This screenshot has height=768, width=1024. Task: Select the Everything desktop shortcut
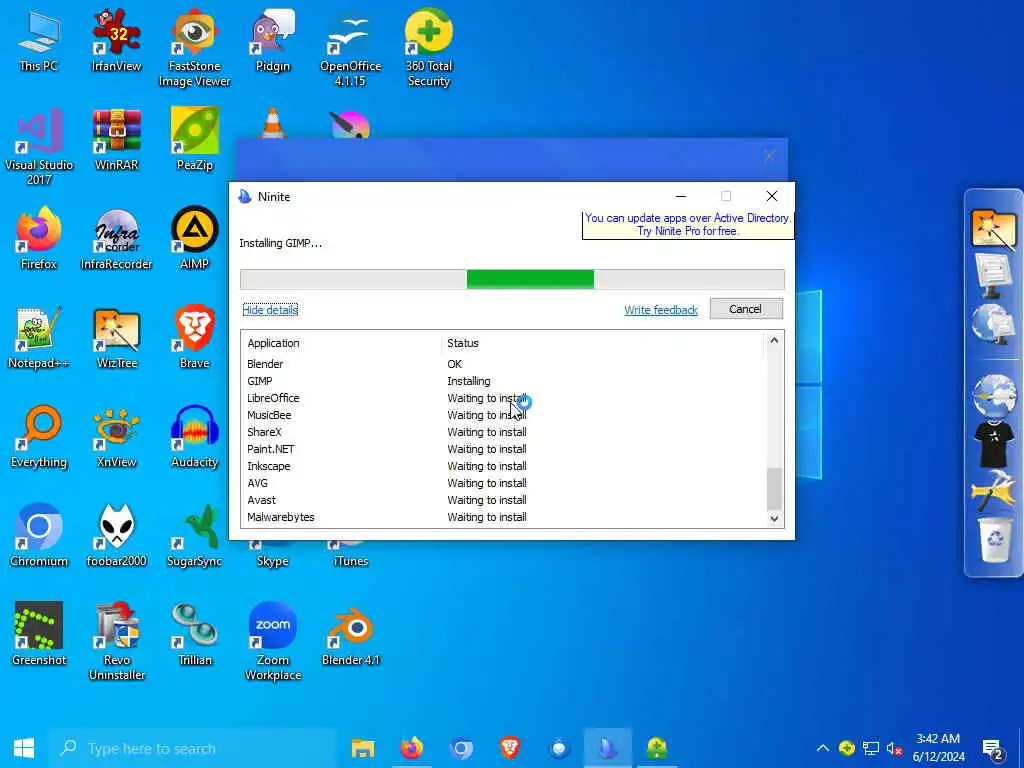coord(39,437)
